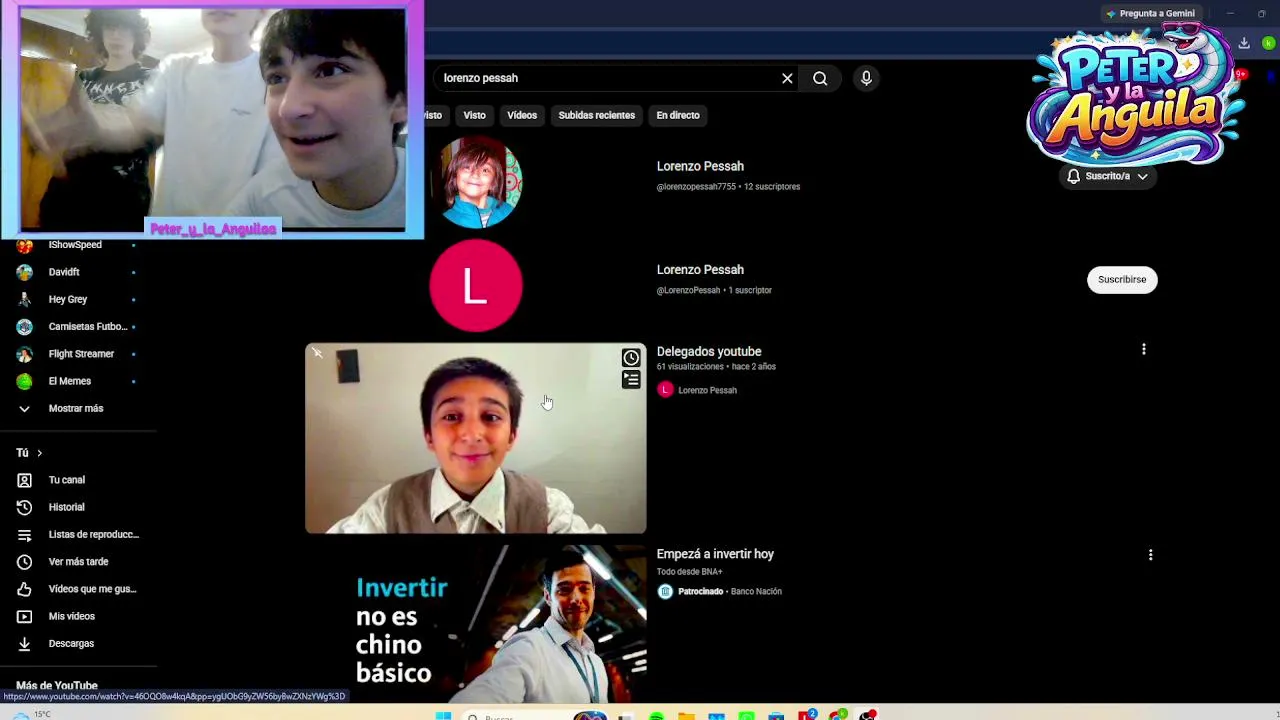1280x720 pixels.
Task: Open Davidft channel avatar in sidebar
Action: point(25,272)
